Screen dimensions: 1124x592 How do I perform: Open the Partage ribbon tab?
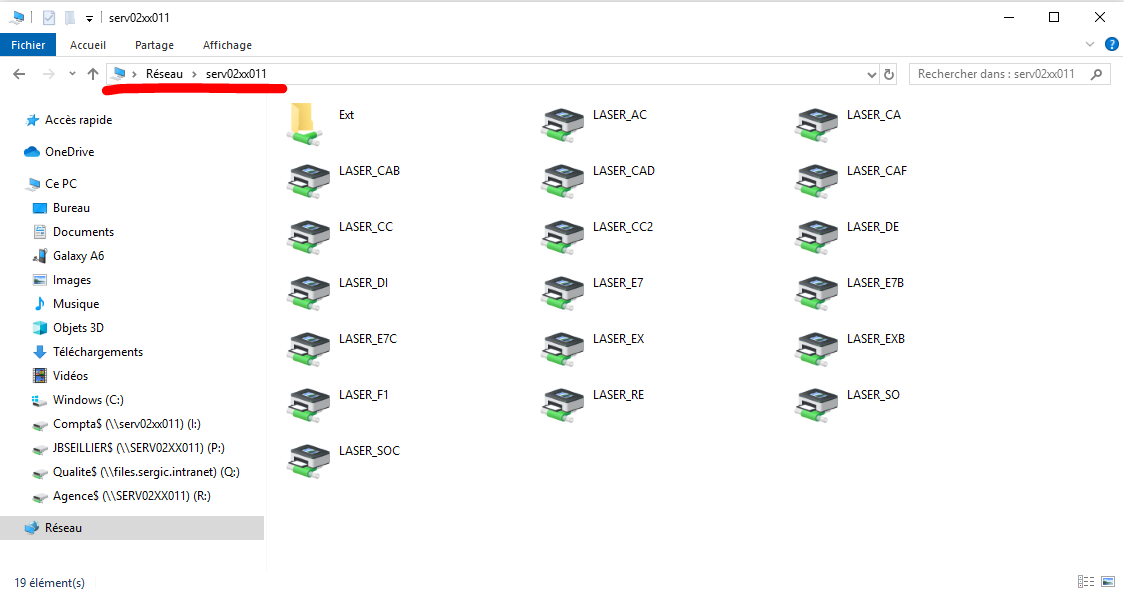[154, 44]
